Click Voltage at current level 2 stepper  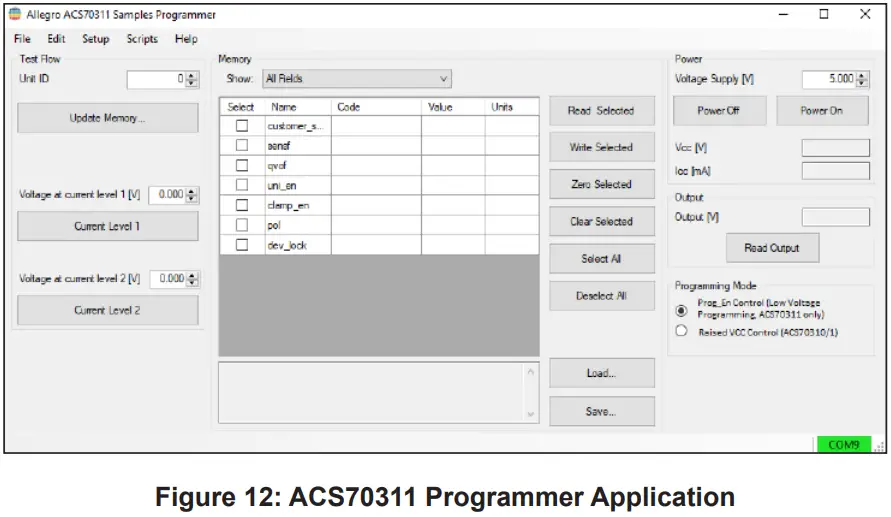[x=193, y=279]
